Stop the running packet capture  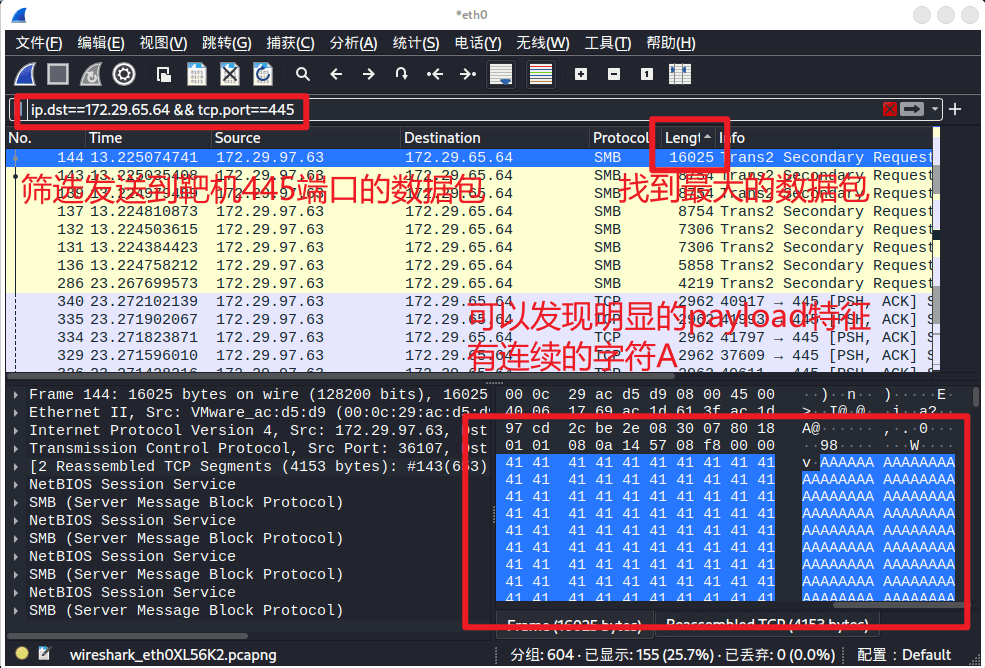[x=58, y=74]
